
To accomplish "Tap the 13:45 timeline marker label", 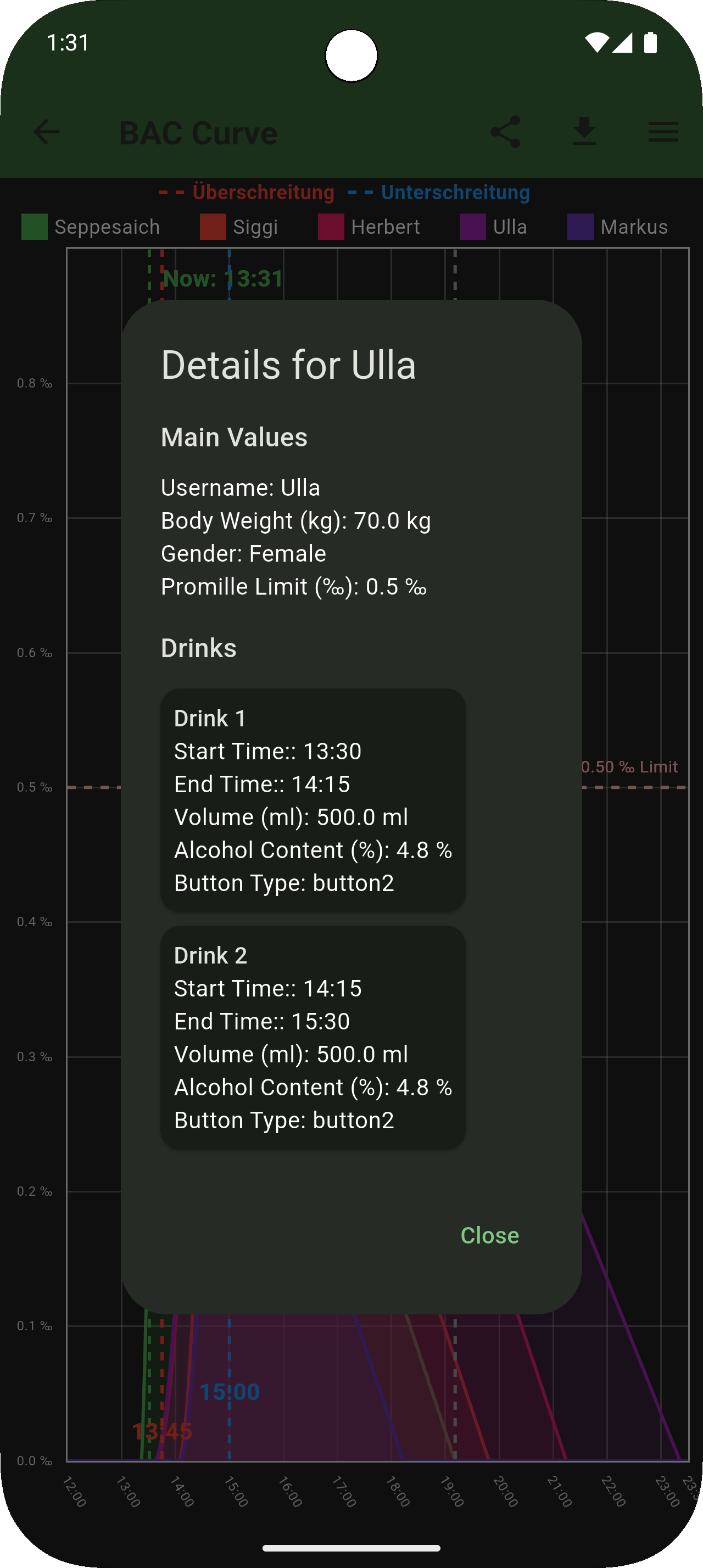I will point(162,1432).
